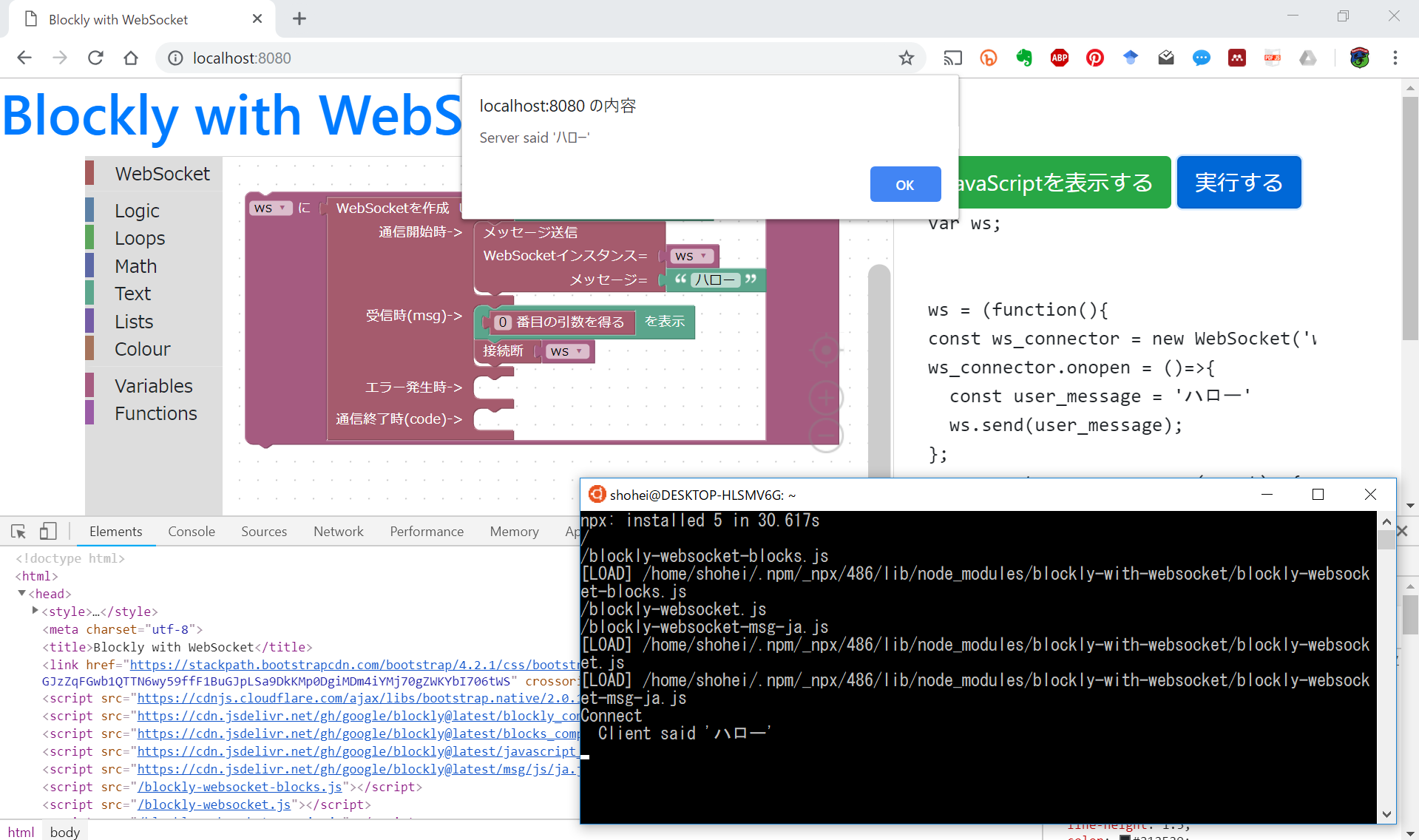Bookmark this page with the star icon
Screen dimensions: 1419x840
click(907, 58)
